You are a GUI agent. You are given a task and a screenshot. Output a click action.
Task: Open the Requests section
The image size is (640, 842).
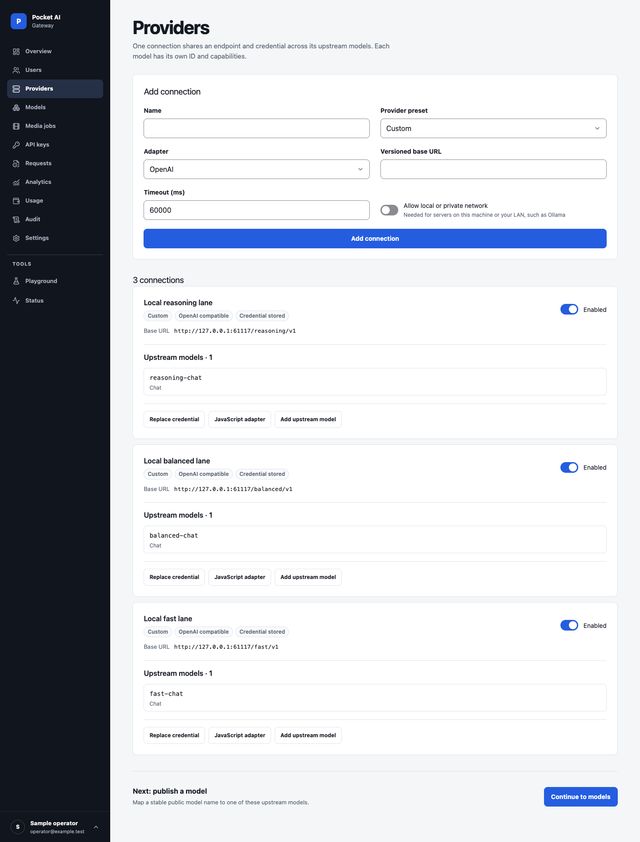pos(55,163)
